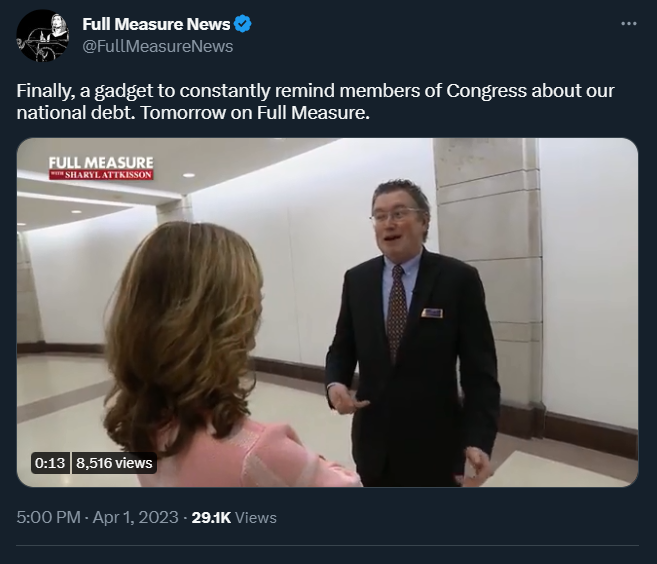Image resolution: width=657 pixels, height=564 pixels.
Task: Click the "Tomorrow on Full Measure" sentence
Action: [255, 113]
